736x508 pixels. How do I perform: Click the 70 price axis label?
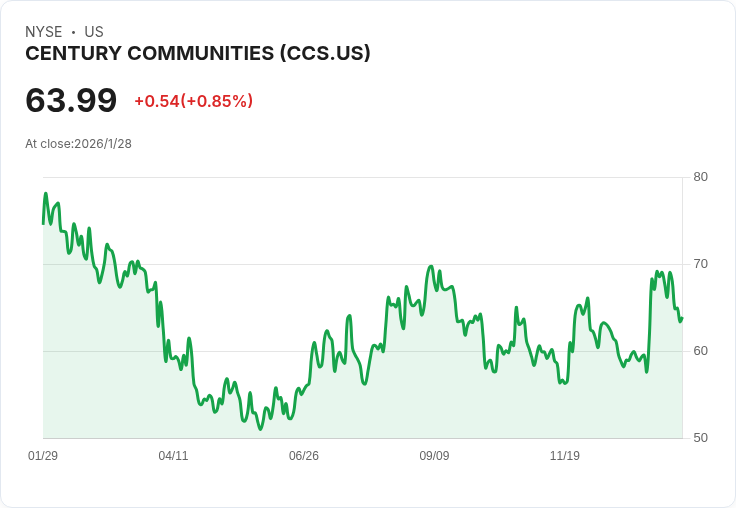700,264
